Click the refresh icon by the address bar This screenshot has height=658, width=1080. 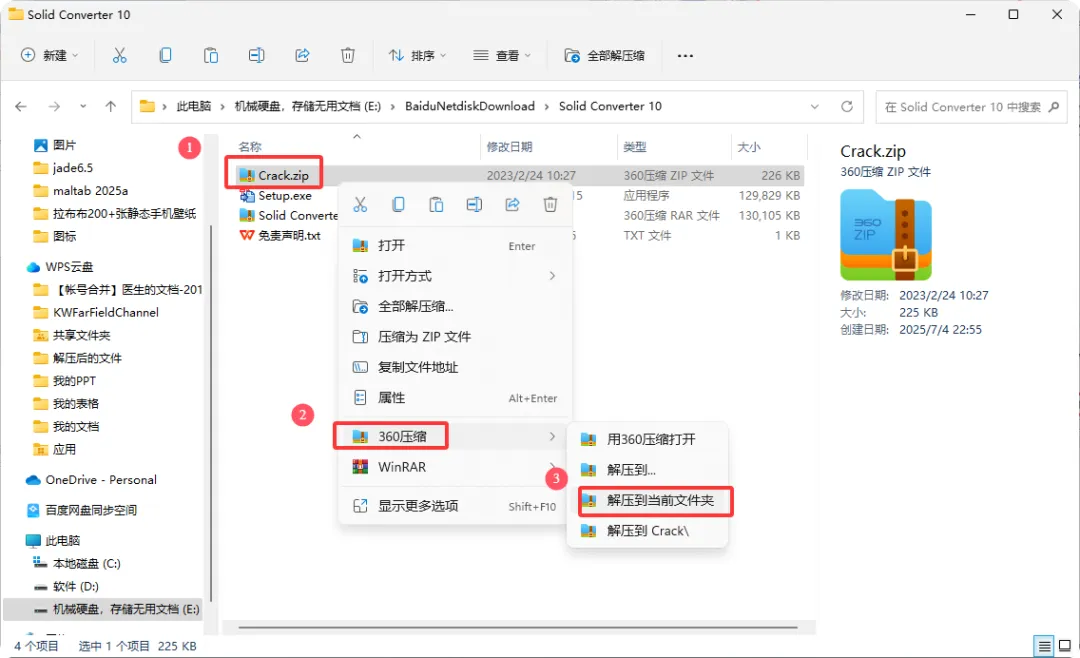(847, 107)
